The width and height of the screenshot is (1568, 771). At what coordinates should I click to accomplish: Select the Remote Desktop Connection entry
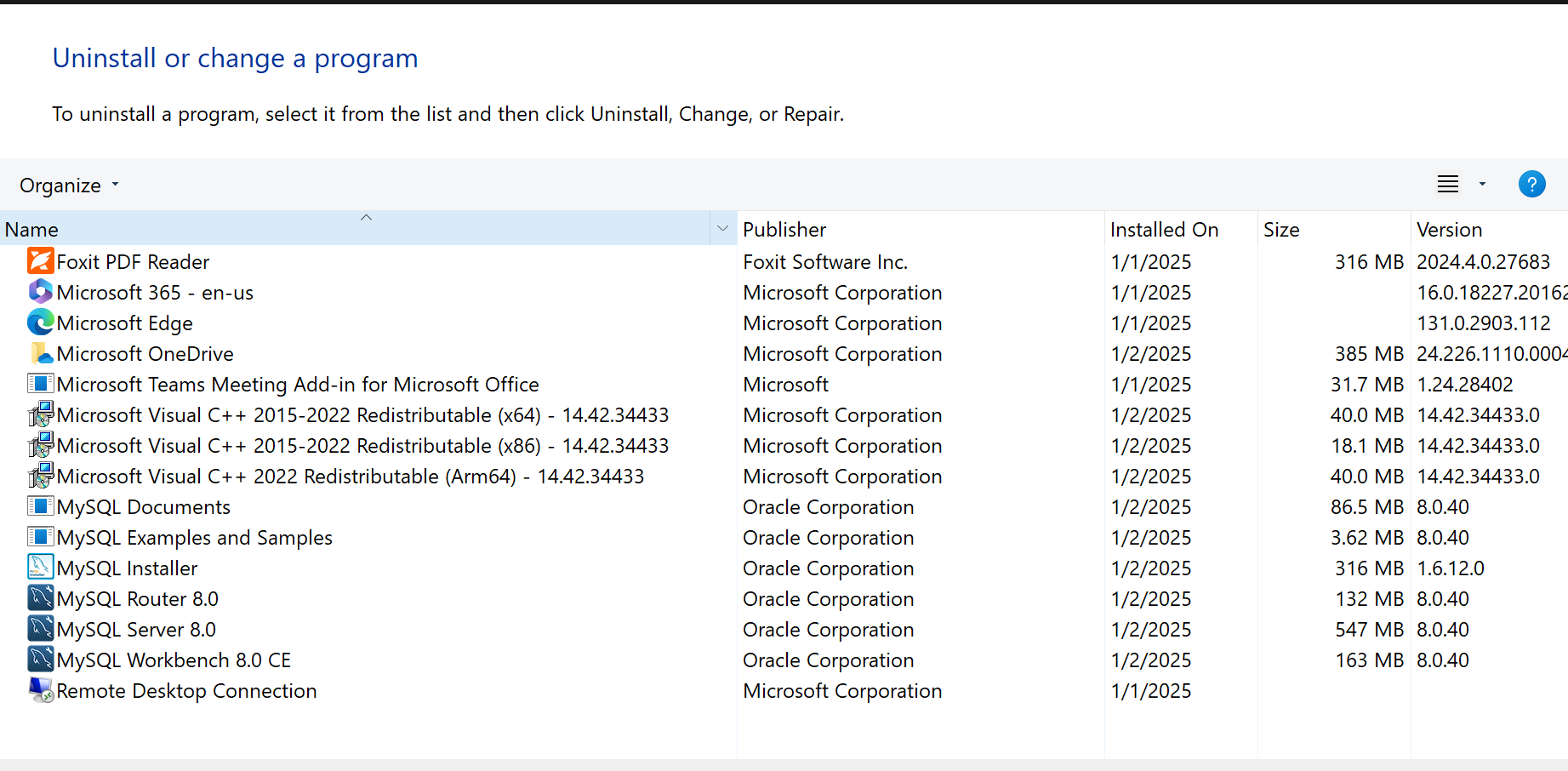point(187,691)
